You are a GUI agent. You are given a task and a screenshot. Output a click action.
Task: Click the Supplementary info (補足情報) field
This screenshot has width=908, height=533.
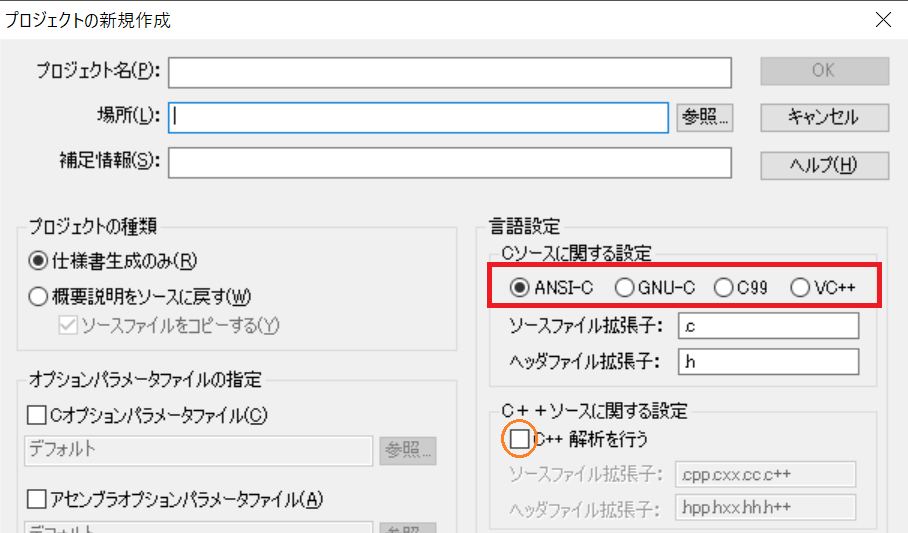point(450,162)
